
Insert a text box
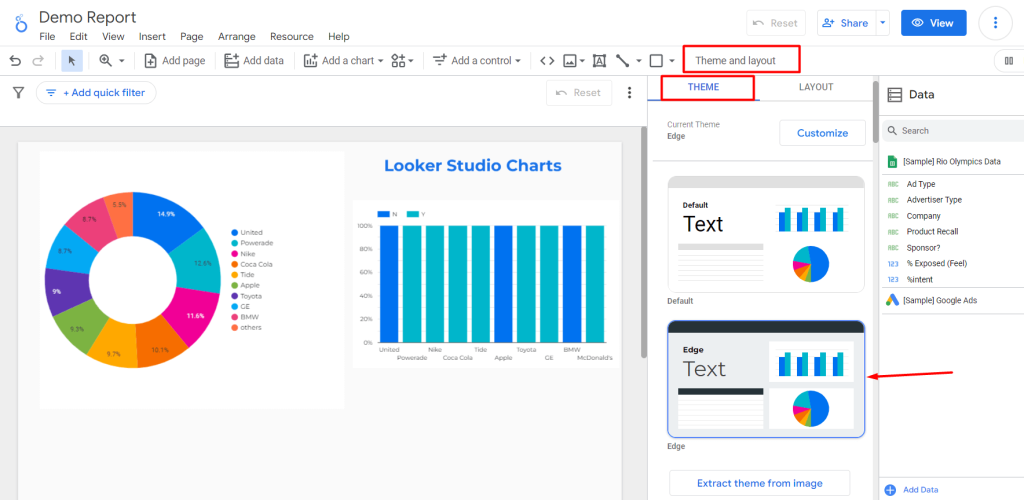(599, 61)
